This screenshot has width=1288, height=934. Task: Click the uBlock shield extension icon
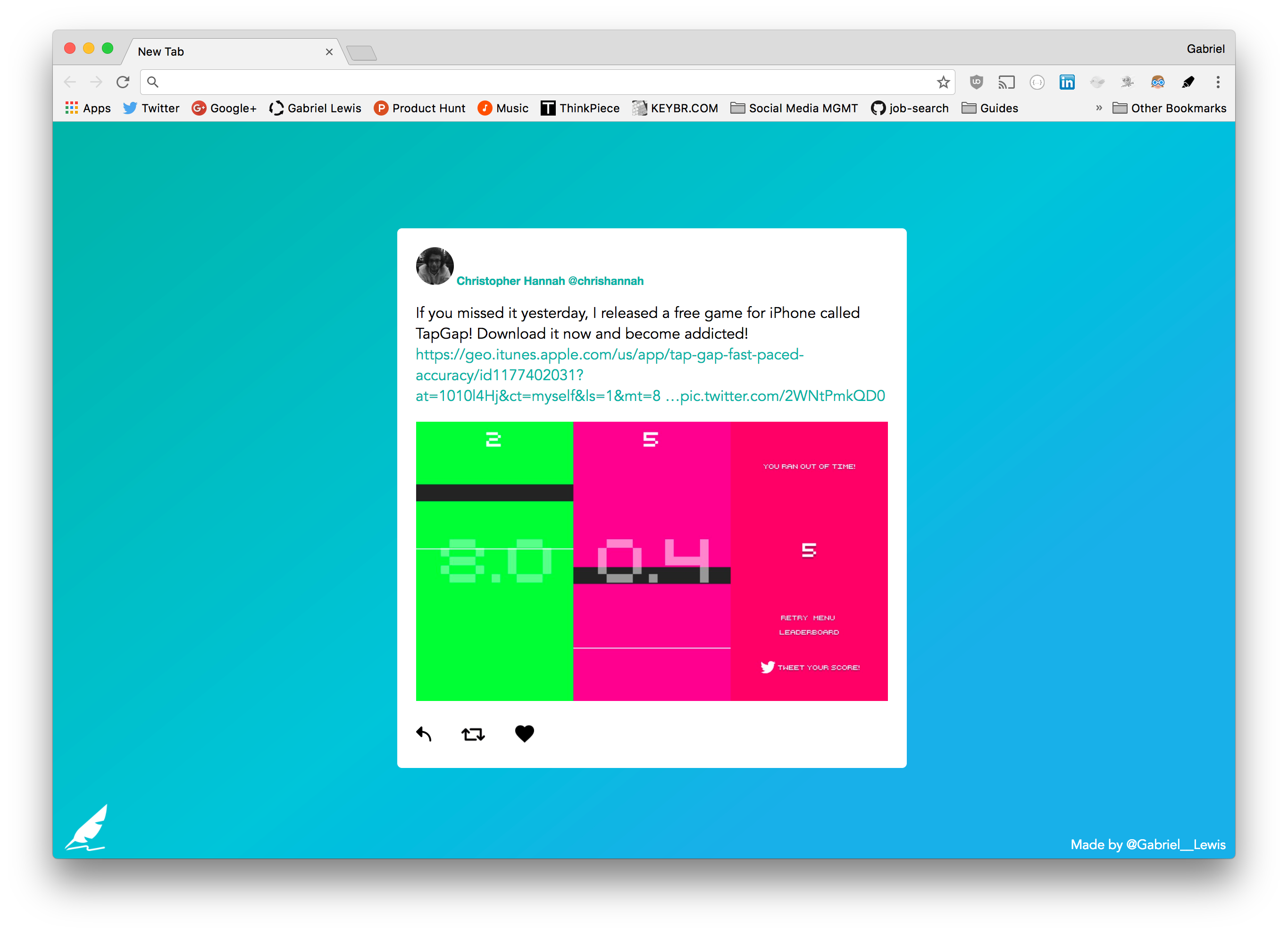click(x=976, y=83)
